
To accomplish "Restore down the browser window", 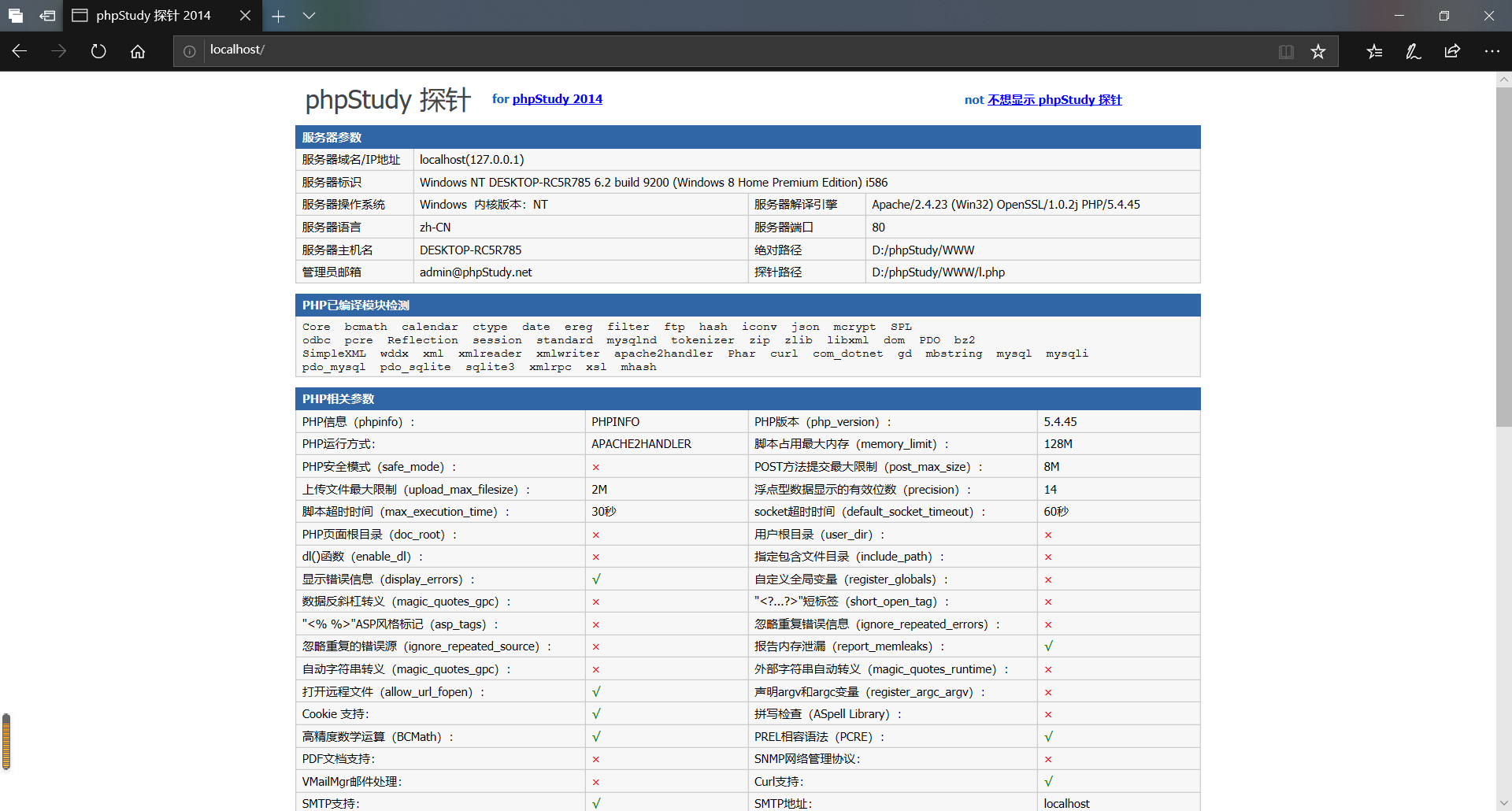I will point(1444,16).
